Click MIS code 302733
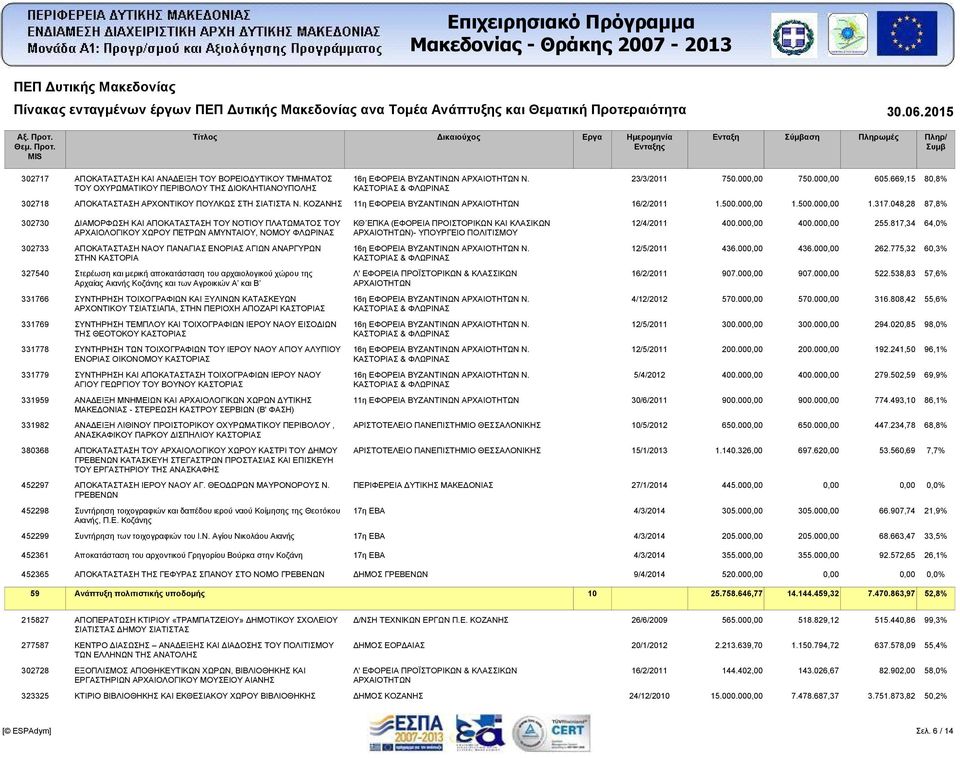 pyautogui.click(x=35, y=249)
